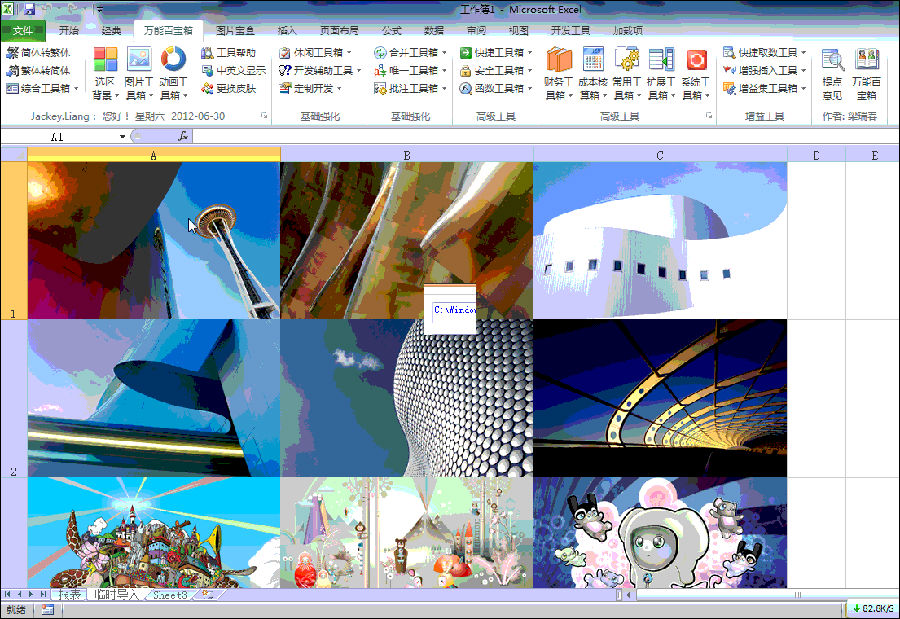Click the 简体转繁体 button
The image size is (900, 619).
(x=38, y=52)
